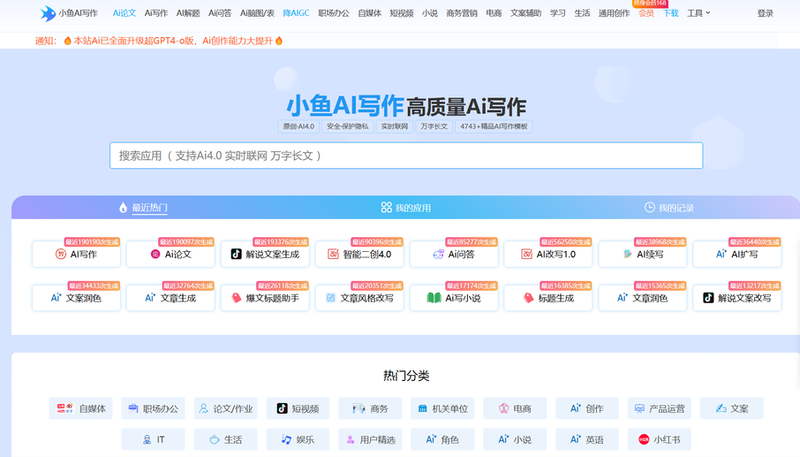Switch to the 我的记录 tab
Image resolution: width=800 pixels, height=457 pixels.
[x=669, y=208]
